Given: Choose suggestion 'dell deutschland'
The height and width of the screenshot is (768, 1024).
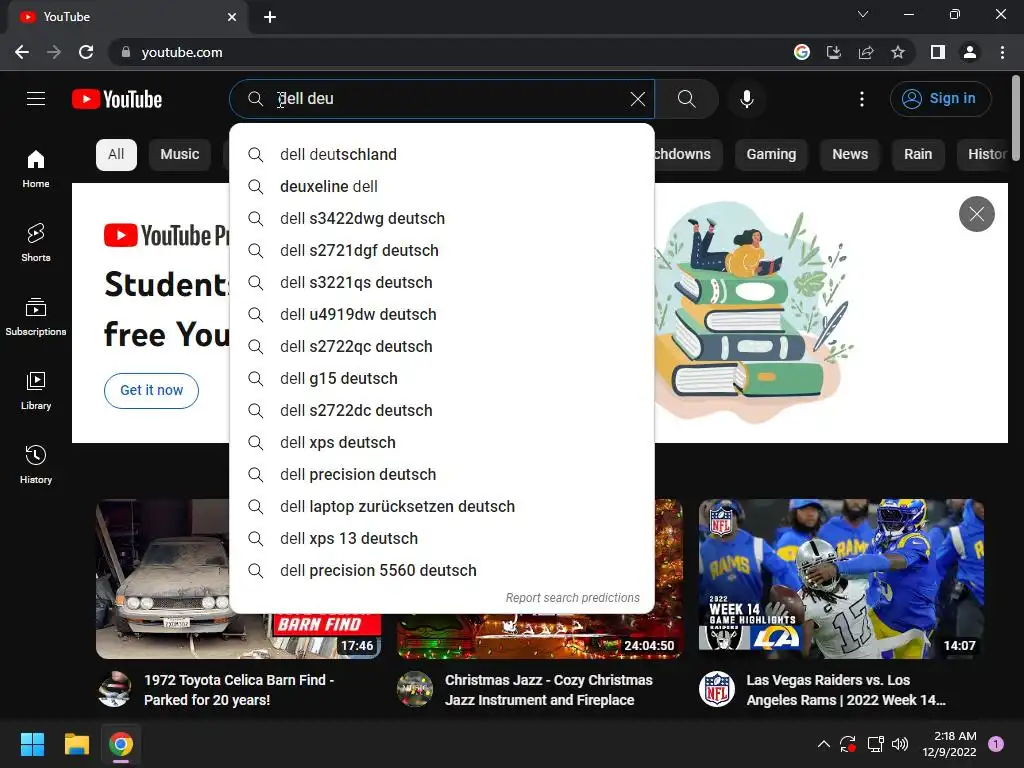Looking at the screenshot, I should click(x=442, y=155).
